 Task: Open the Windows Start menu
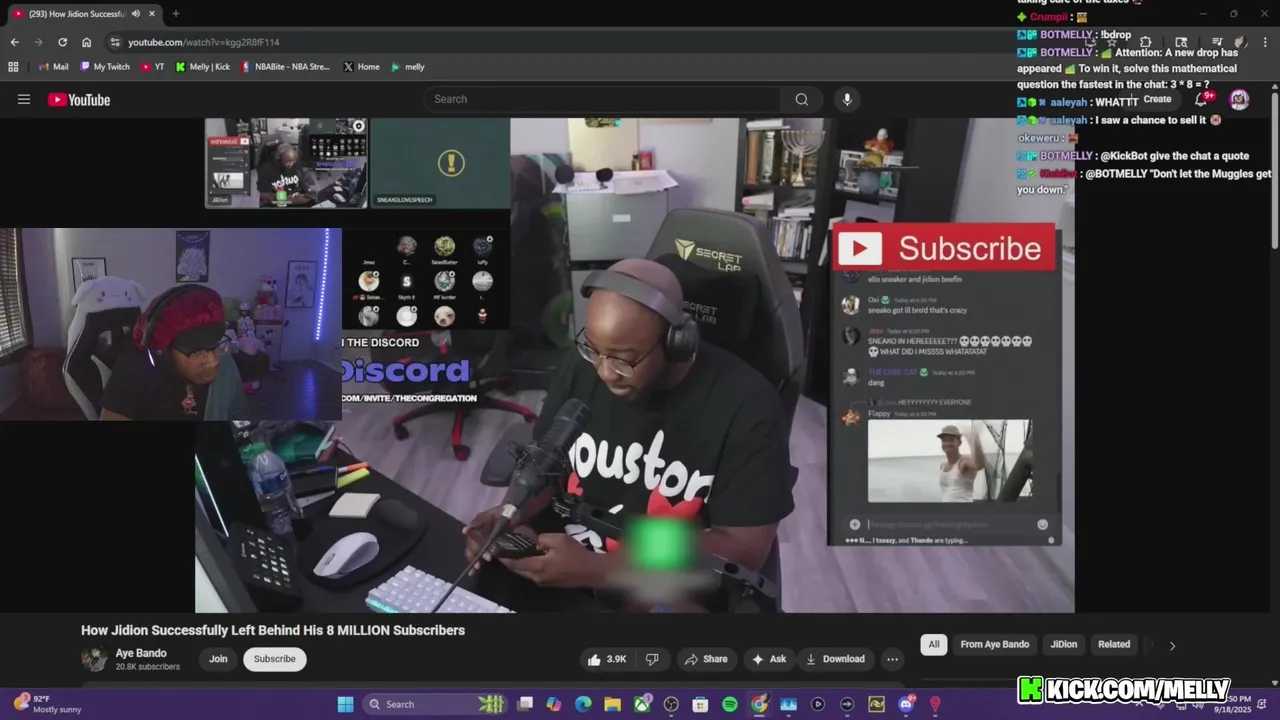point(345,704)
